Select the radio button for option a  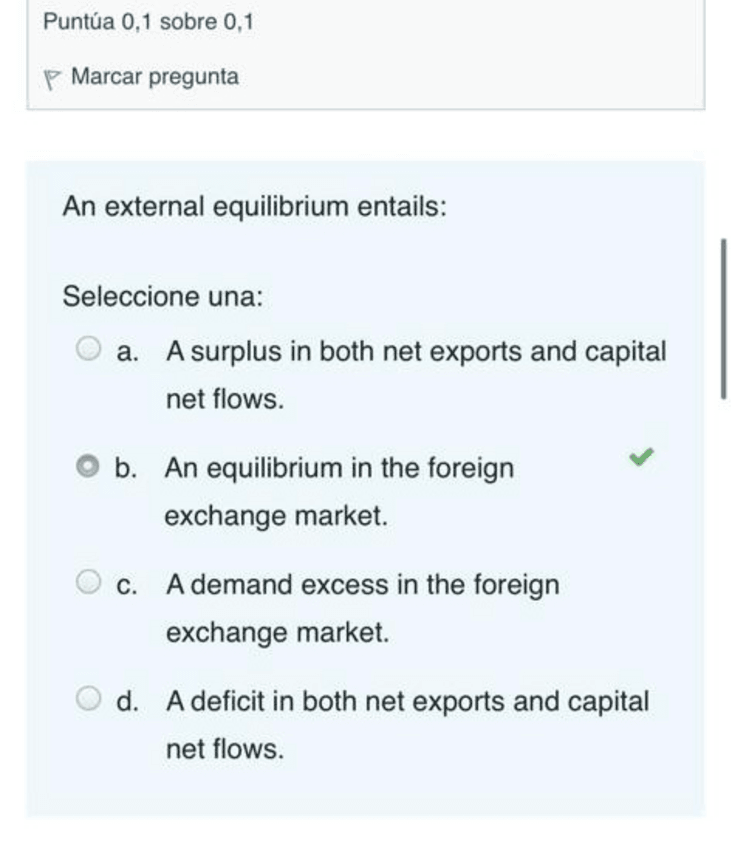[89, 349]
